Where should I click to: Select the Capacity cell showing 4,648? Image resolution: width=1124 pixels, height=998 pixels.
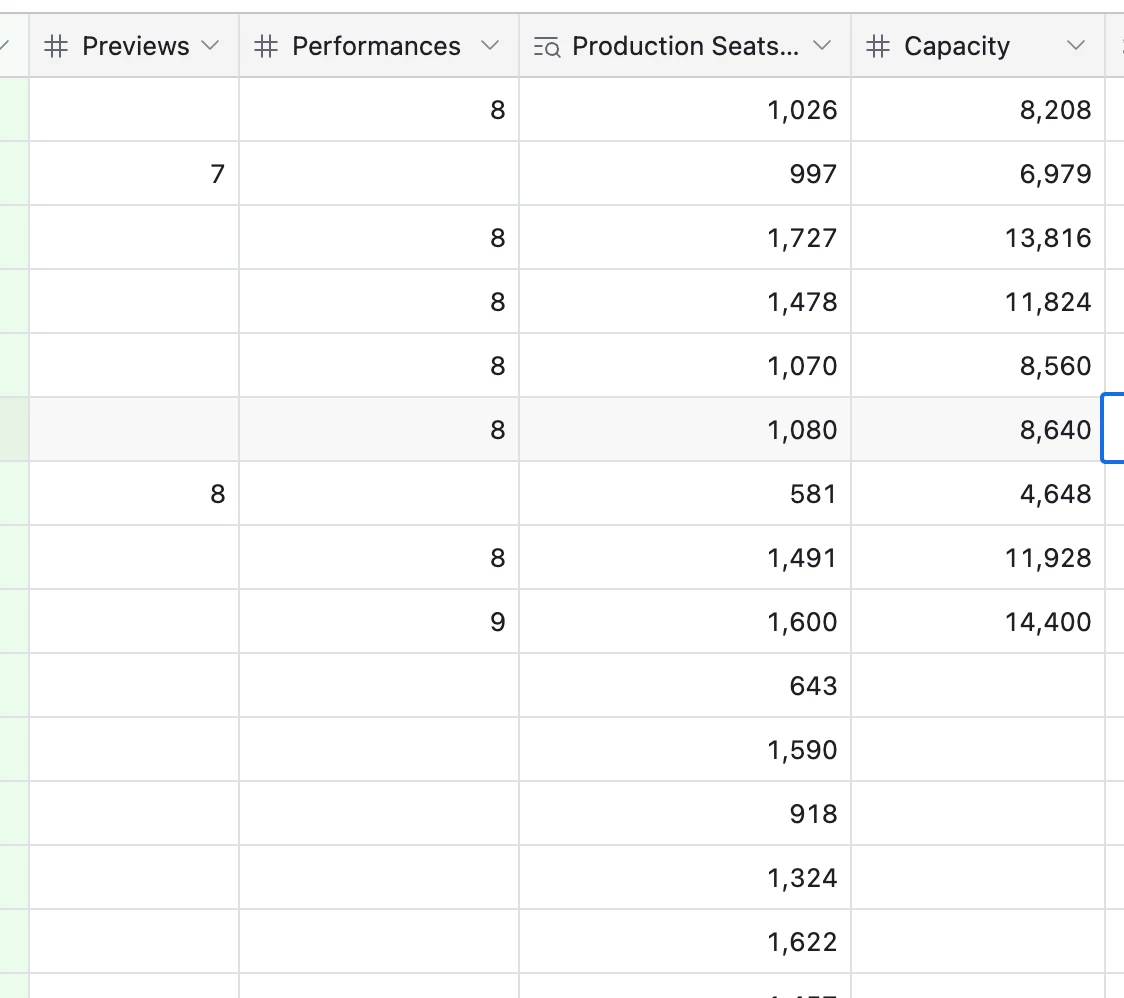(x=978, y=493)
